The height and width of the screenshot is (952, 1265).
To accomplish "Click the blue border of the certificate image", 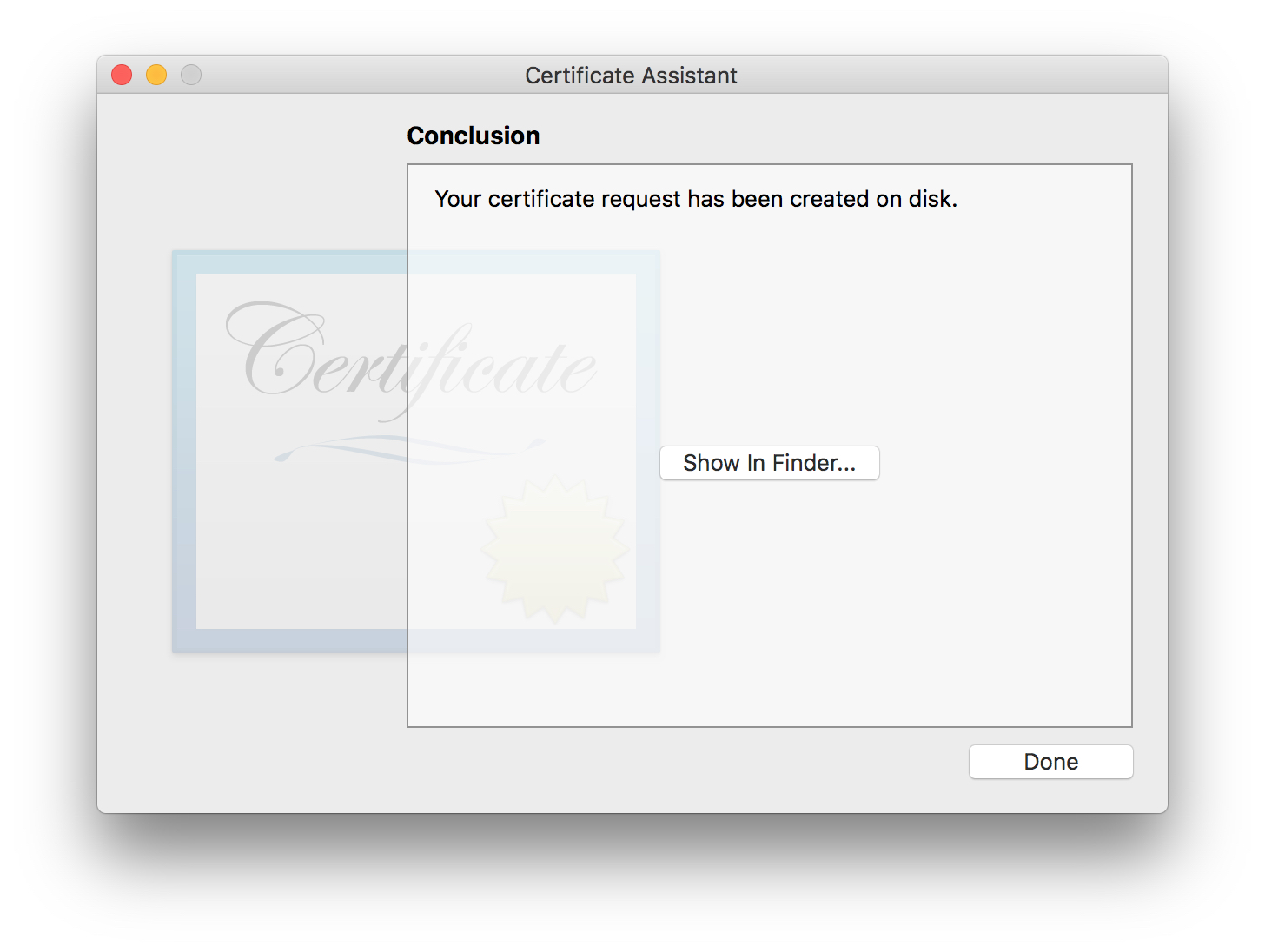I will click(183, 452).
